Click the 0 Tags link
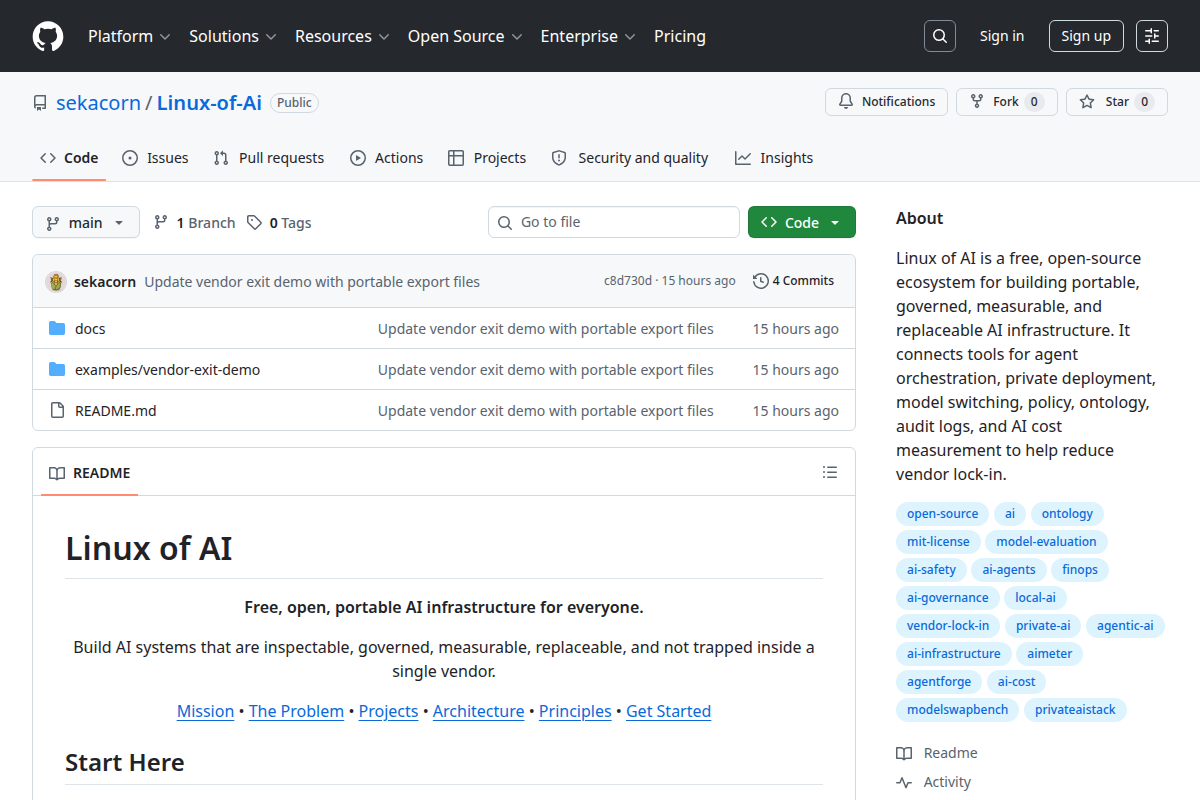1200x800 pixels. pyautogui.click(x=279, y=223)
